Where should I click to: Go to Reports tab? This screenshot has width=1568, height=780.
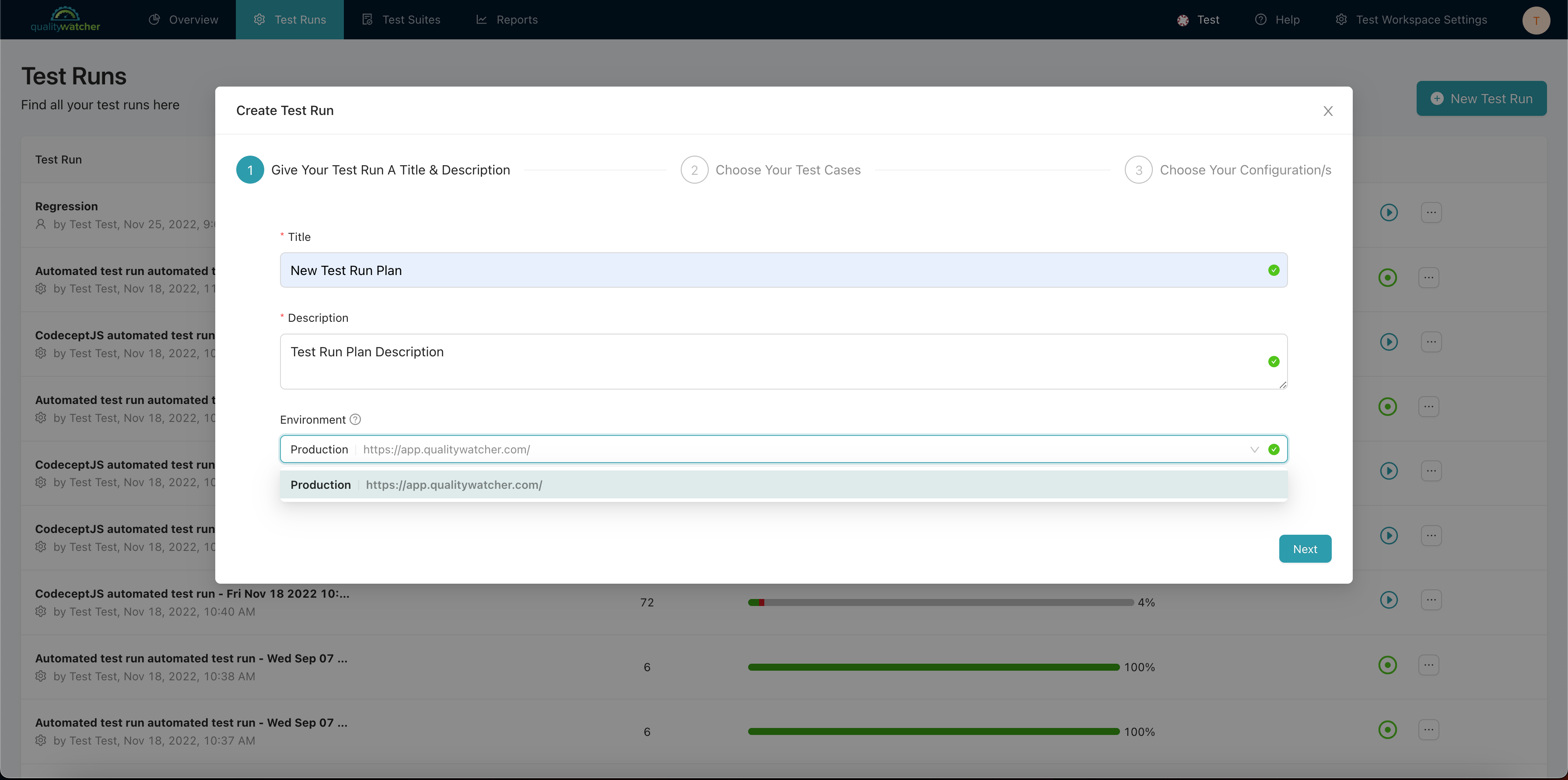tap(507, 20)
